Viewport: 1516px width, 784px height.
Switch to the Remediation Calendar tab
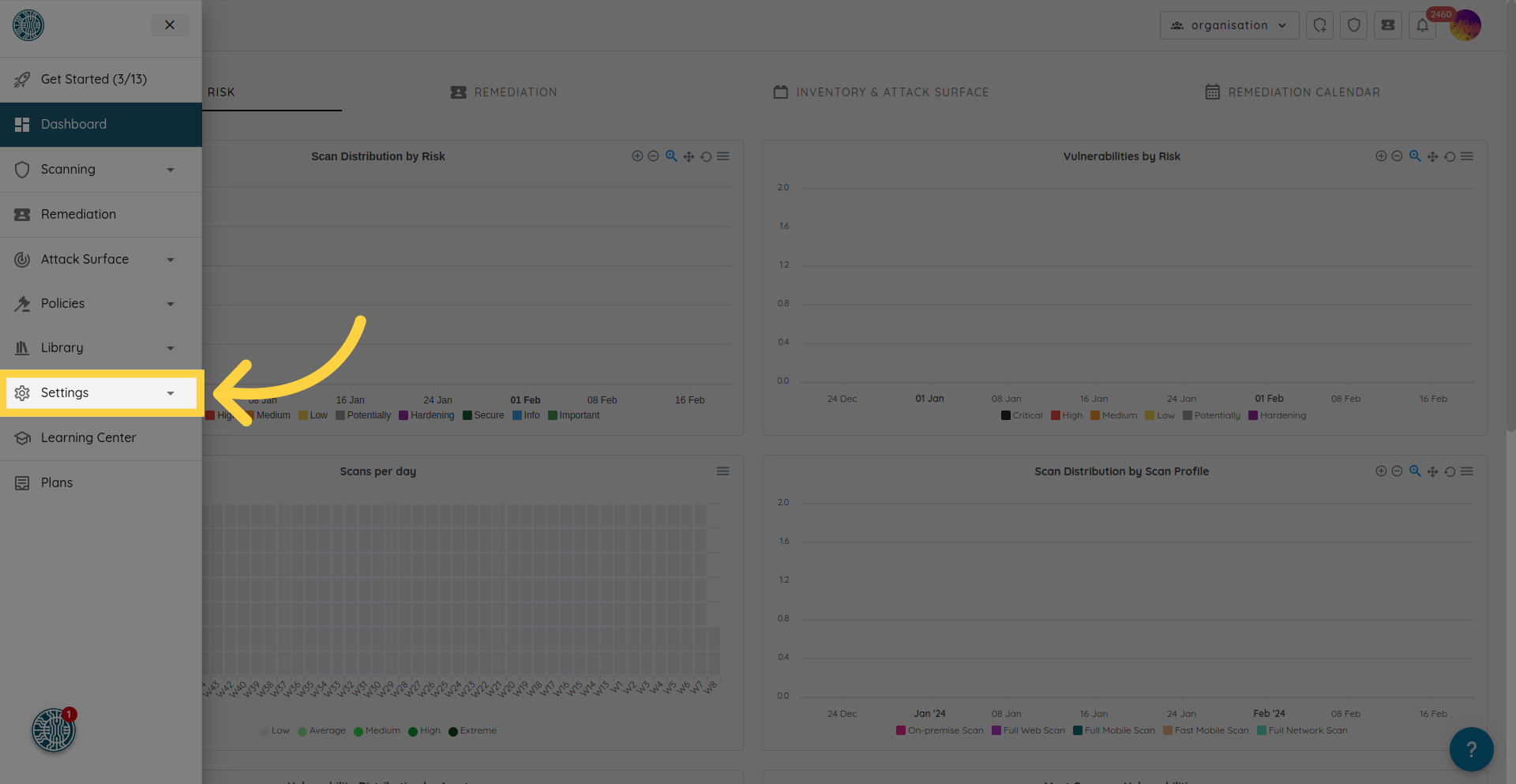pos(1293,92)
